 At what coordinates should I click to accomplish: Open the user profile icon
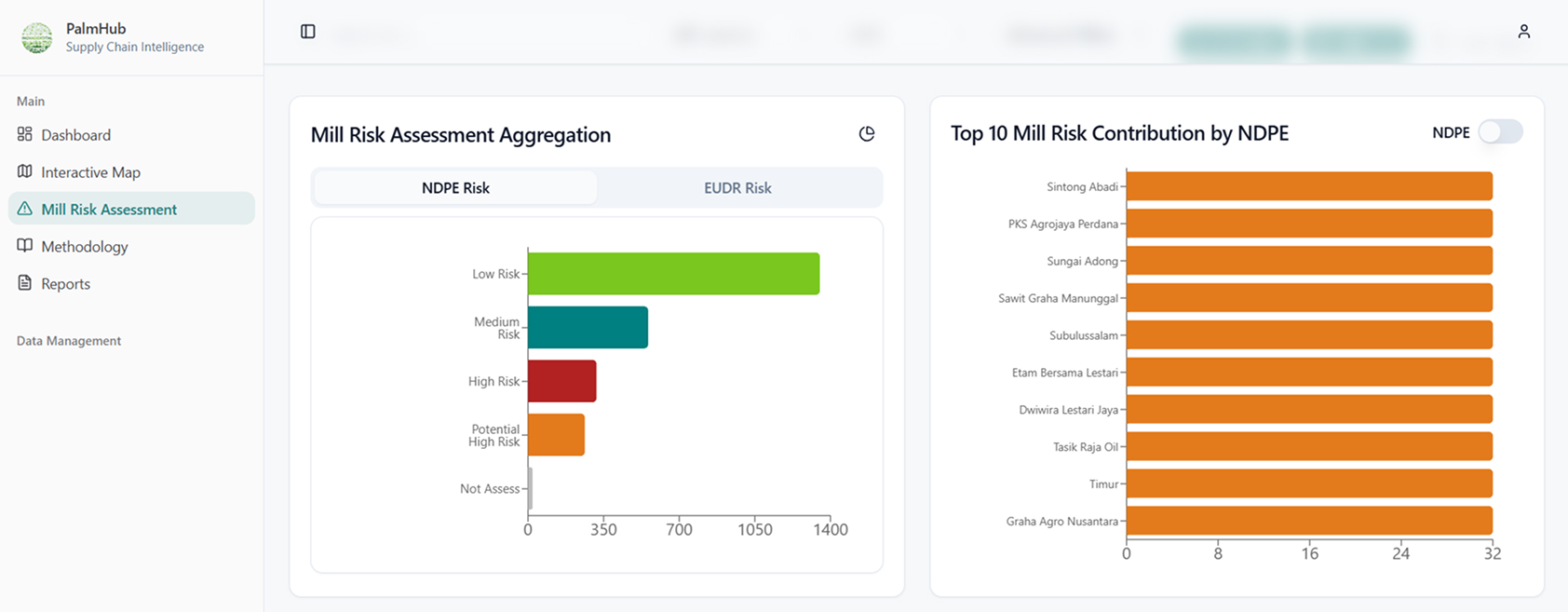(1523, 32)
